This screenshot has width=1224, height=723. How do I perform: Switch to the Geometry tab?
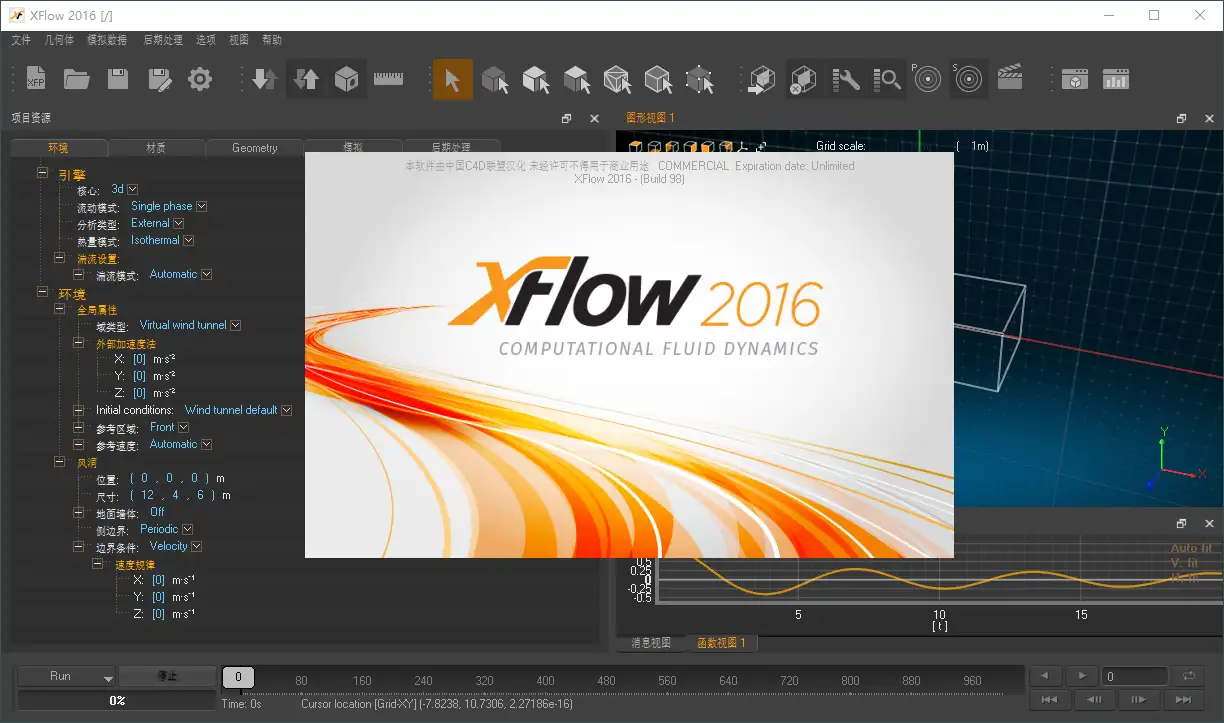coord(254,148)
